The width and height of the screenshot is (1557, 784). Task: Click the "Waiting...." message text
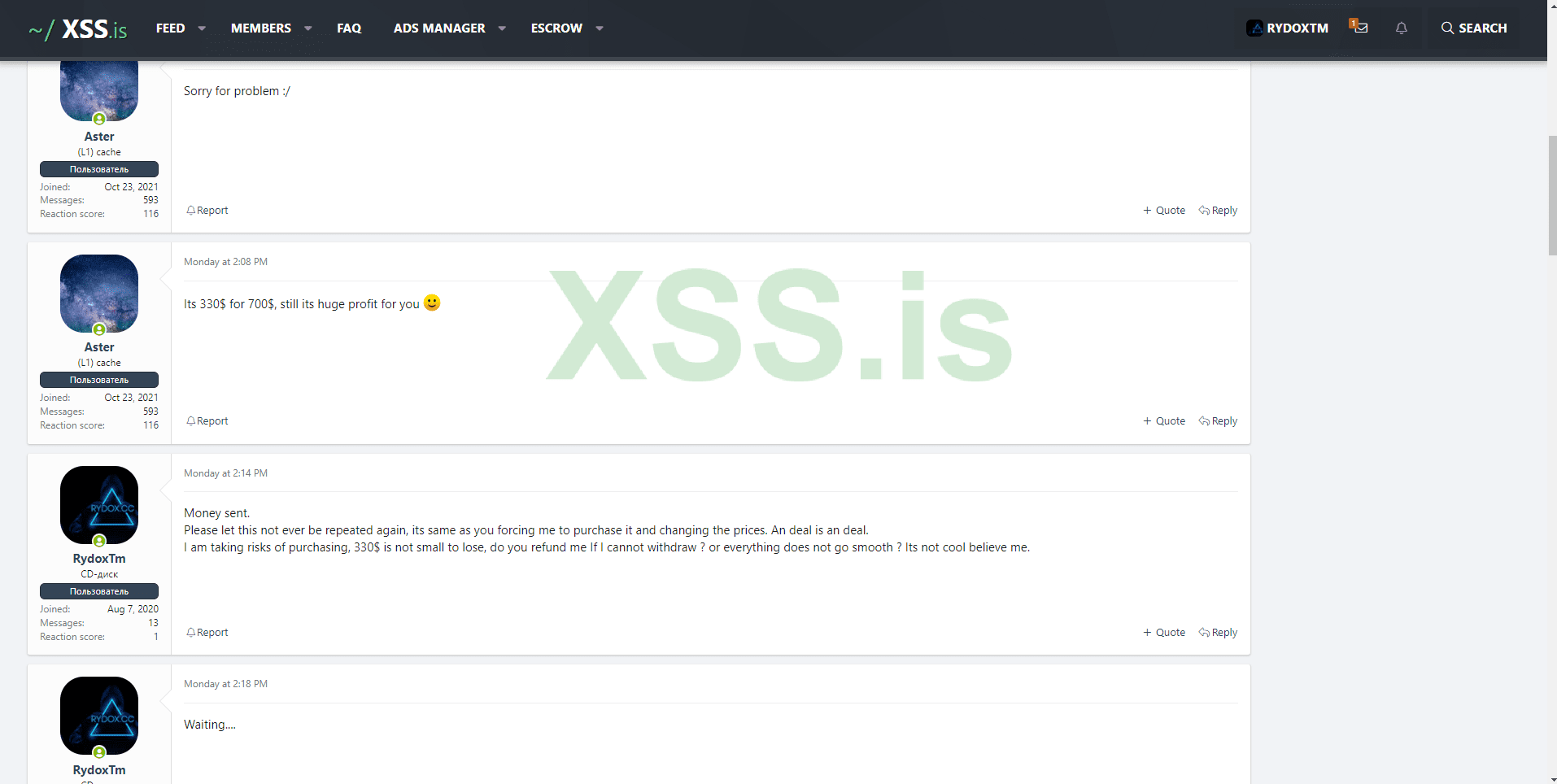pyautogui.click(x=210, y=725)
